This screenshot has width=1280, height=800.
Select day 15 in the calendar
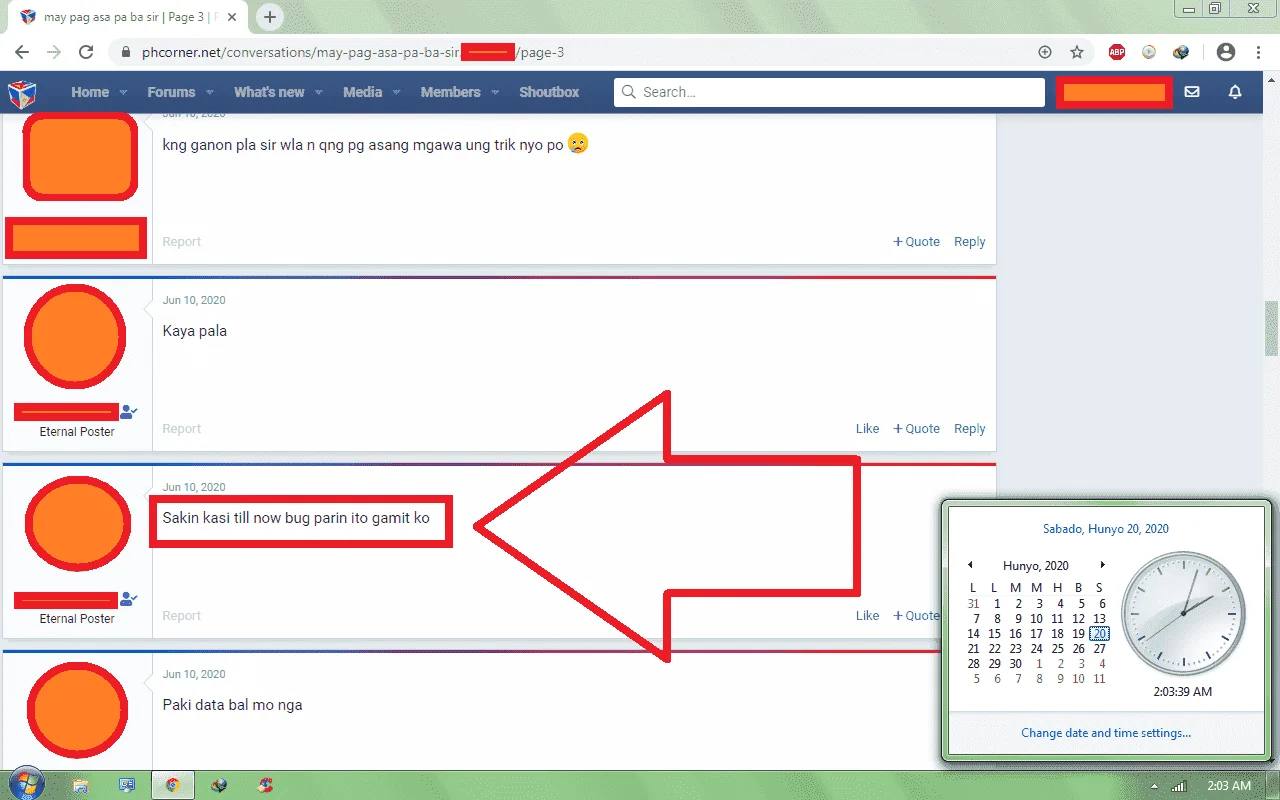point(995,633)
